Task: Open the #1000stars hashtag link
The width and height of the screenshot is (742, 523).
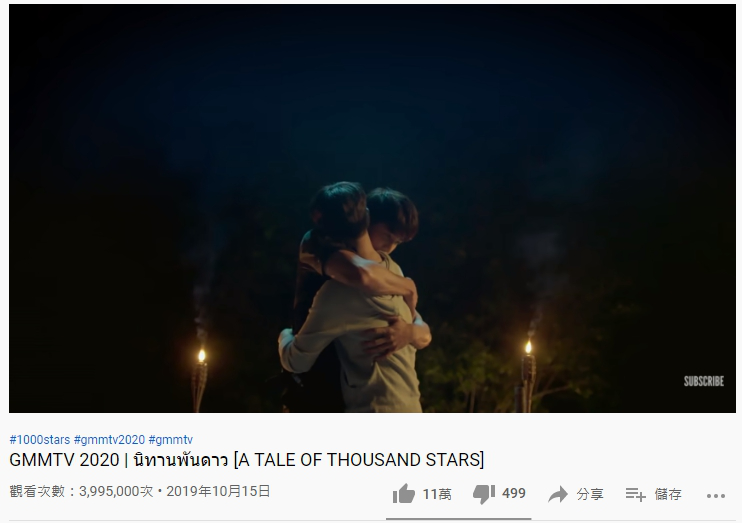Action: click(x=40, y=440)
